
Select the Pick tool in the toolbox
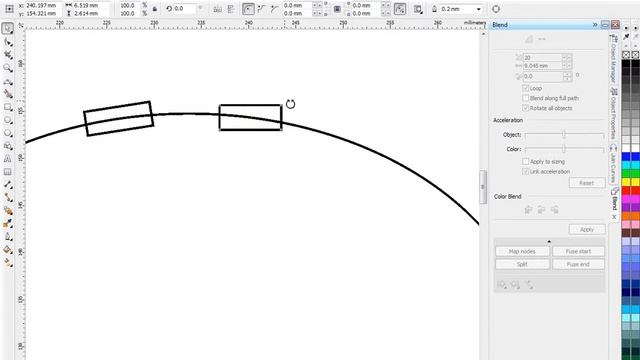[7, 29]
